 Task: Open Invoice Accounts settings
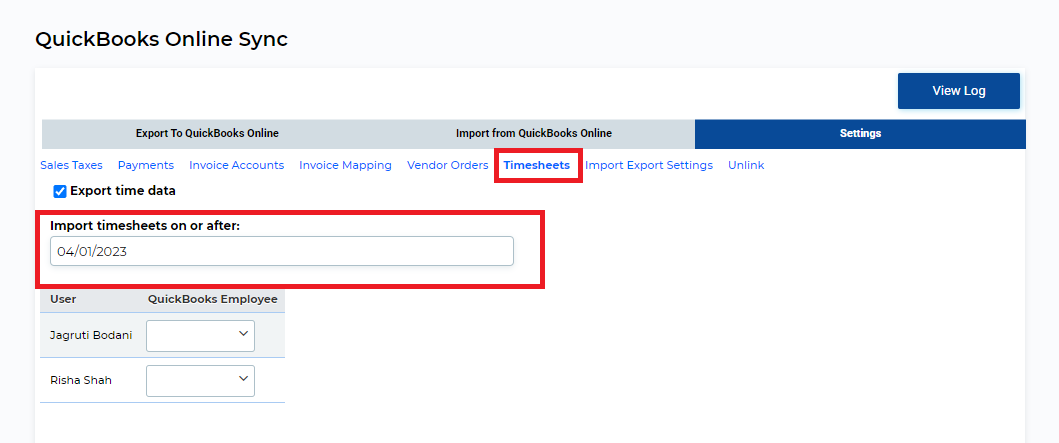click(236, 165)
